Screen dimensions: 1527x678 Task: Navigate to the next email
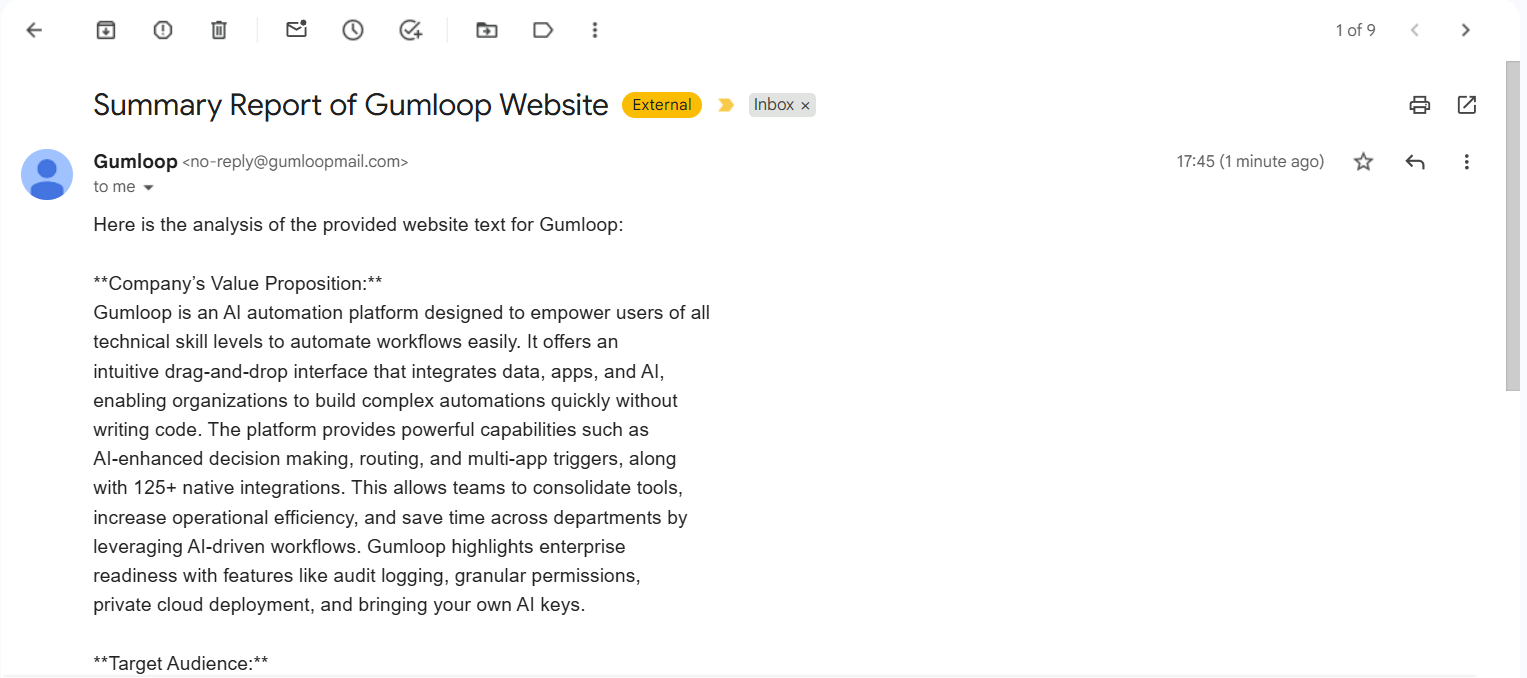tap(1465, 30)
